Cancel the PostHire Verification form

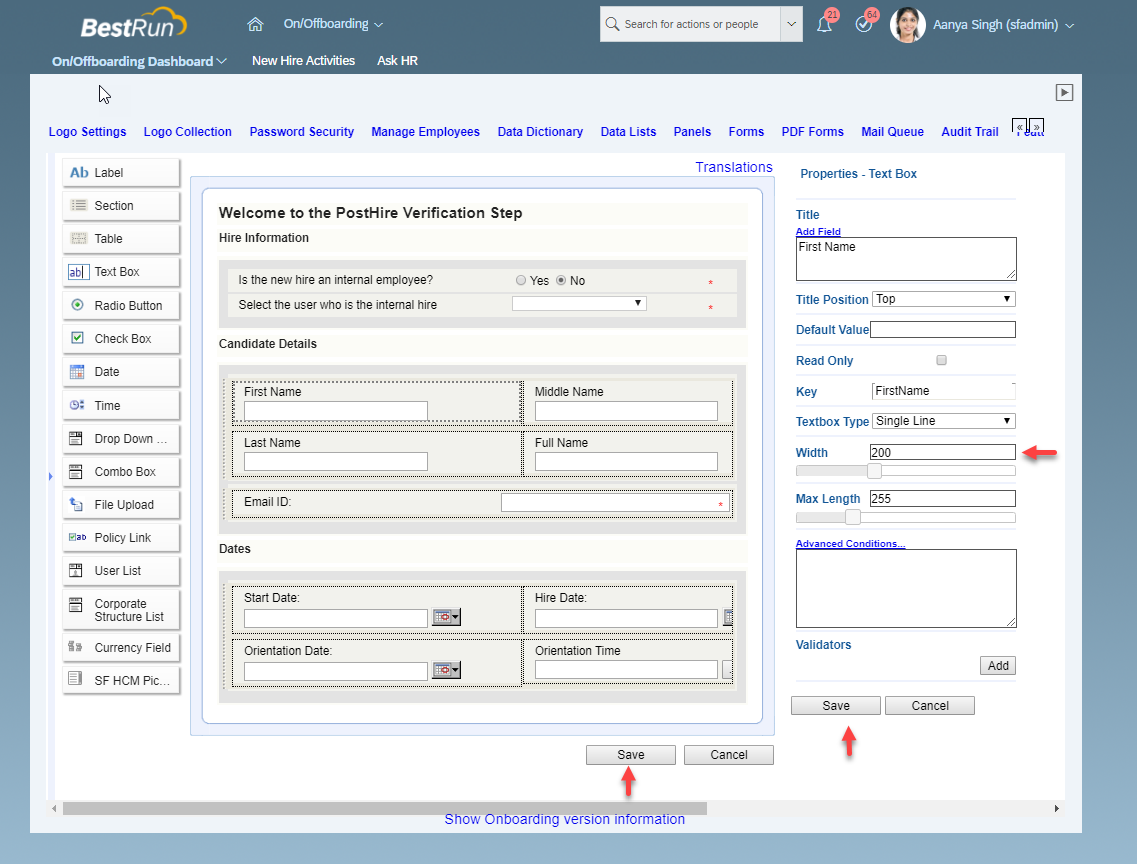729,755
